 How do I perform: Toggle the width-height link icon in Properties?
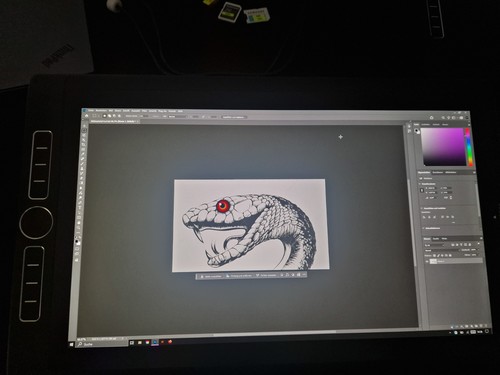422,190
